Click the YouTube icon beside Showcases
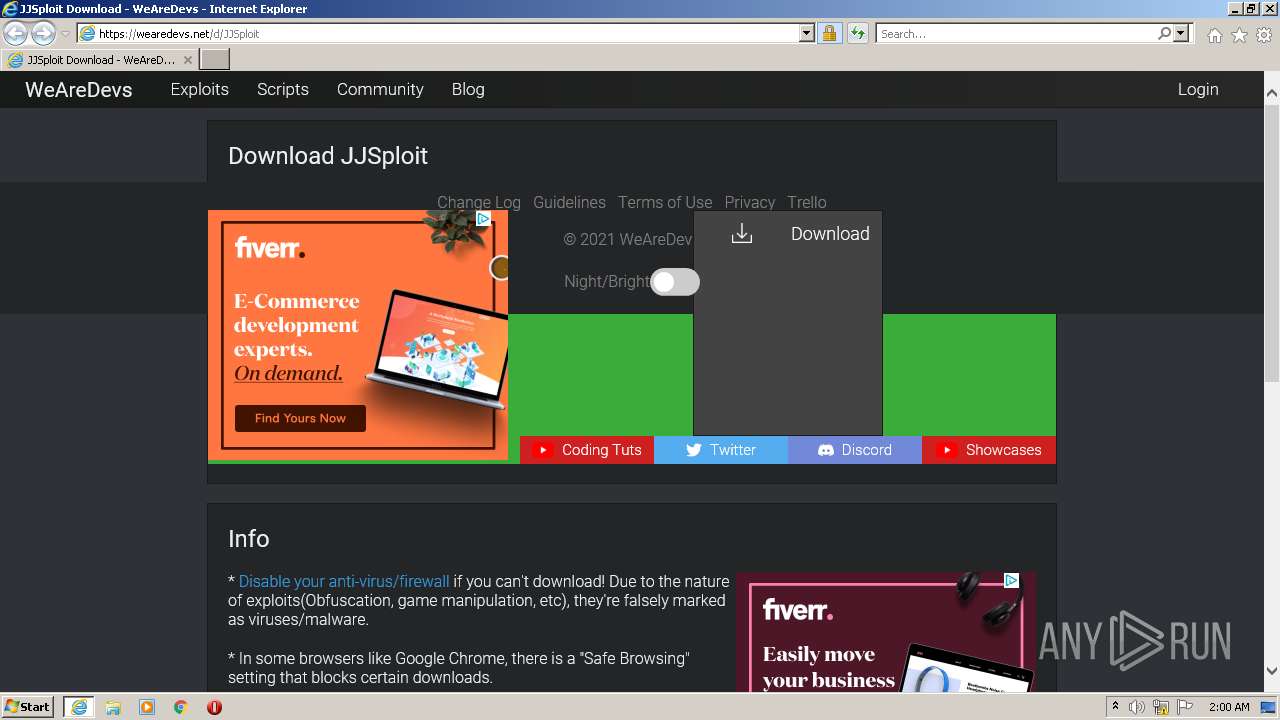1280x720 pixels. (945, 450)
